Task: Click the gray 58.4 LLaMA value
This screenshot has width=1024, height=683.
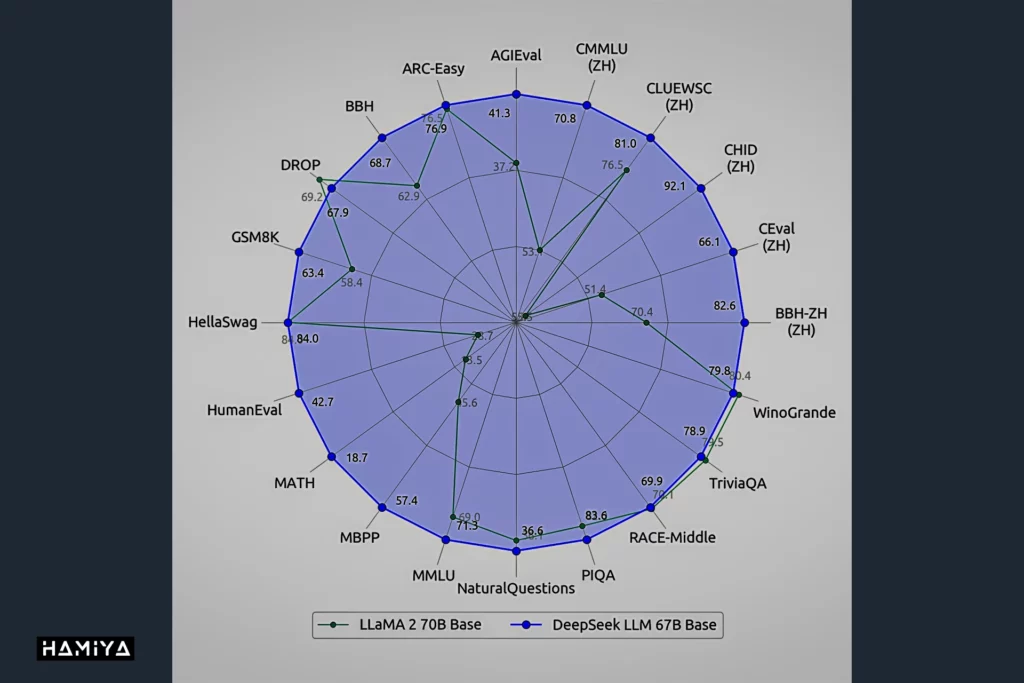Action: (351, 283)
